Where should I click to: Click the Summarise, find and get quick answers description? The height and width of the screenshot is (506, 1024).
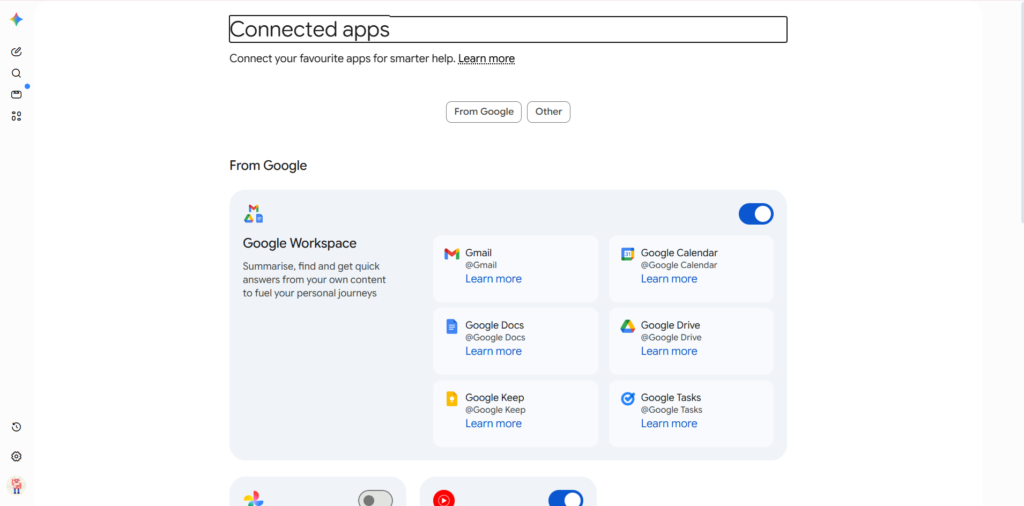point(314,280)
